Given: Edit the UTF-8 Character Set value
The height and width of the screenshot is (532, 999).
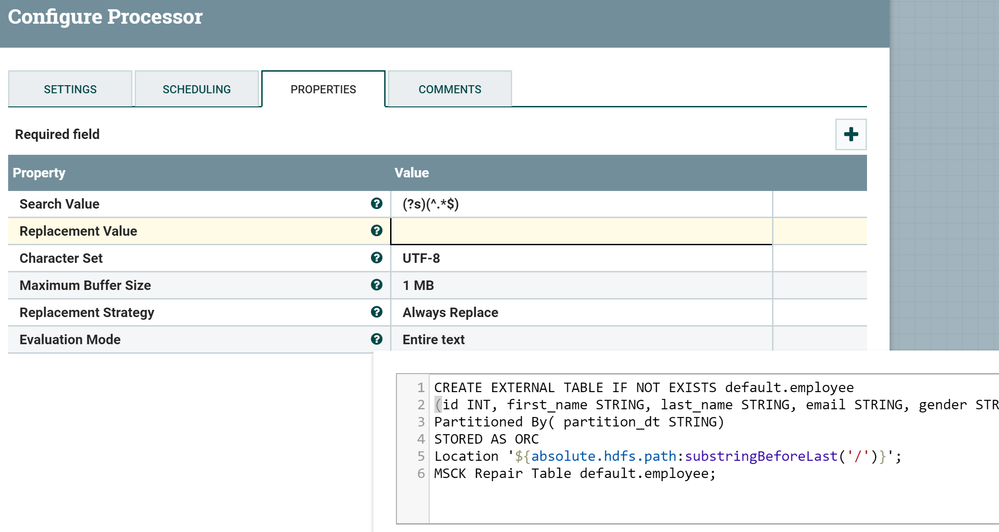Looking at the screenshot, I should [580, 258].
